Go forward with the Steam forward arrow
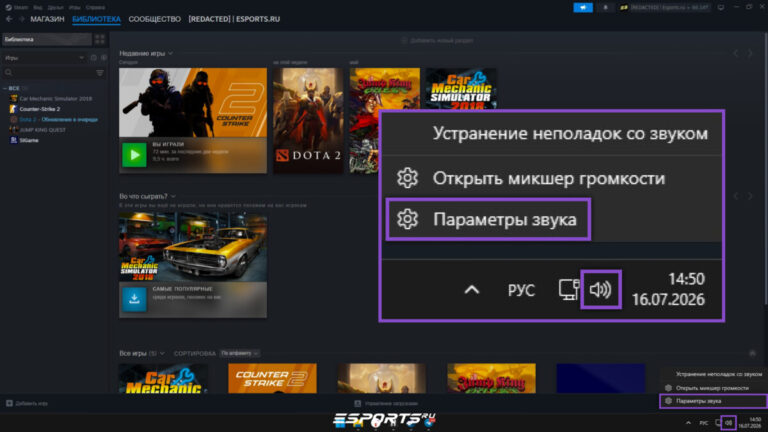The width and height of the screenshot is (768, 432). pos(22,19)
